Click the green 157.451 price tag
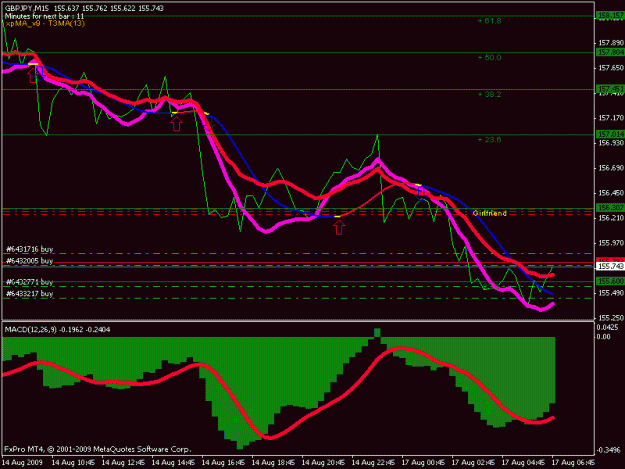The image size is (625, 469). click(611, 89)
